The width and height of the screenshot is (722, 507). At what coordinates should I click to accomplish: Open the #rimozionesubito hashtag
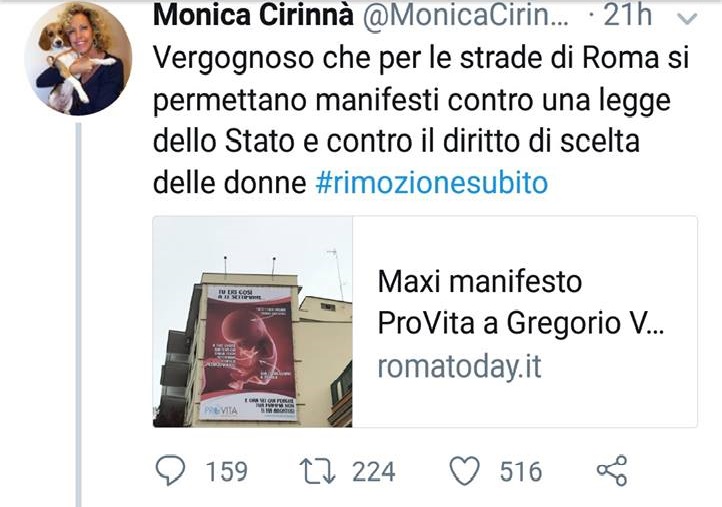click(x=431, y=183)
